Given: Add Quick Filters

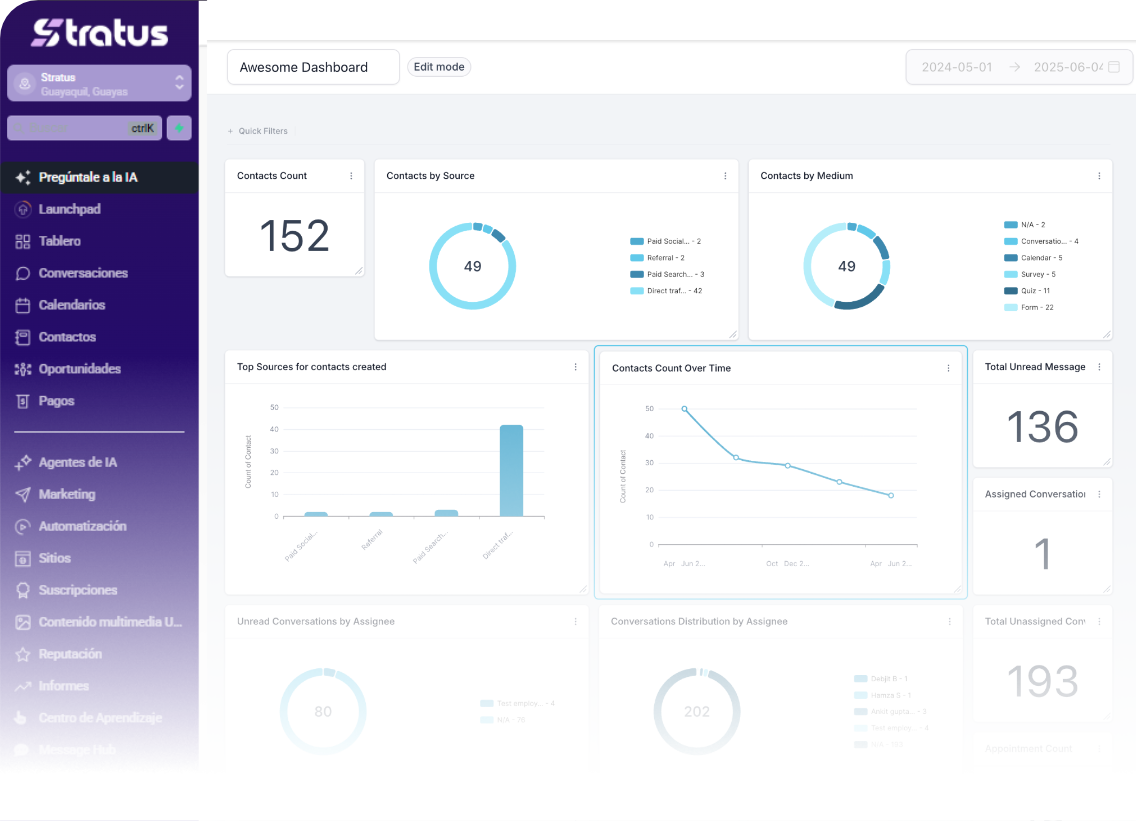Looking at the screenshot, I should 258,131.
